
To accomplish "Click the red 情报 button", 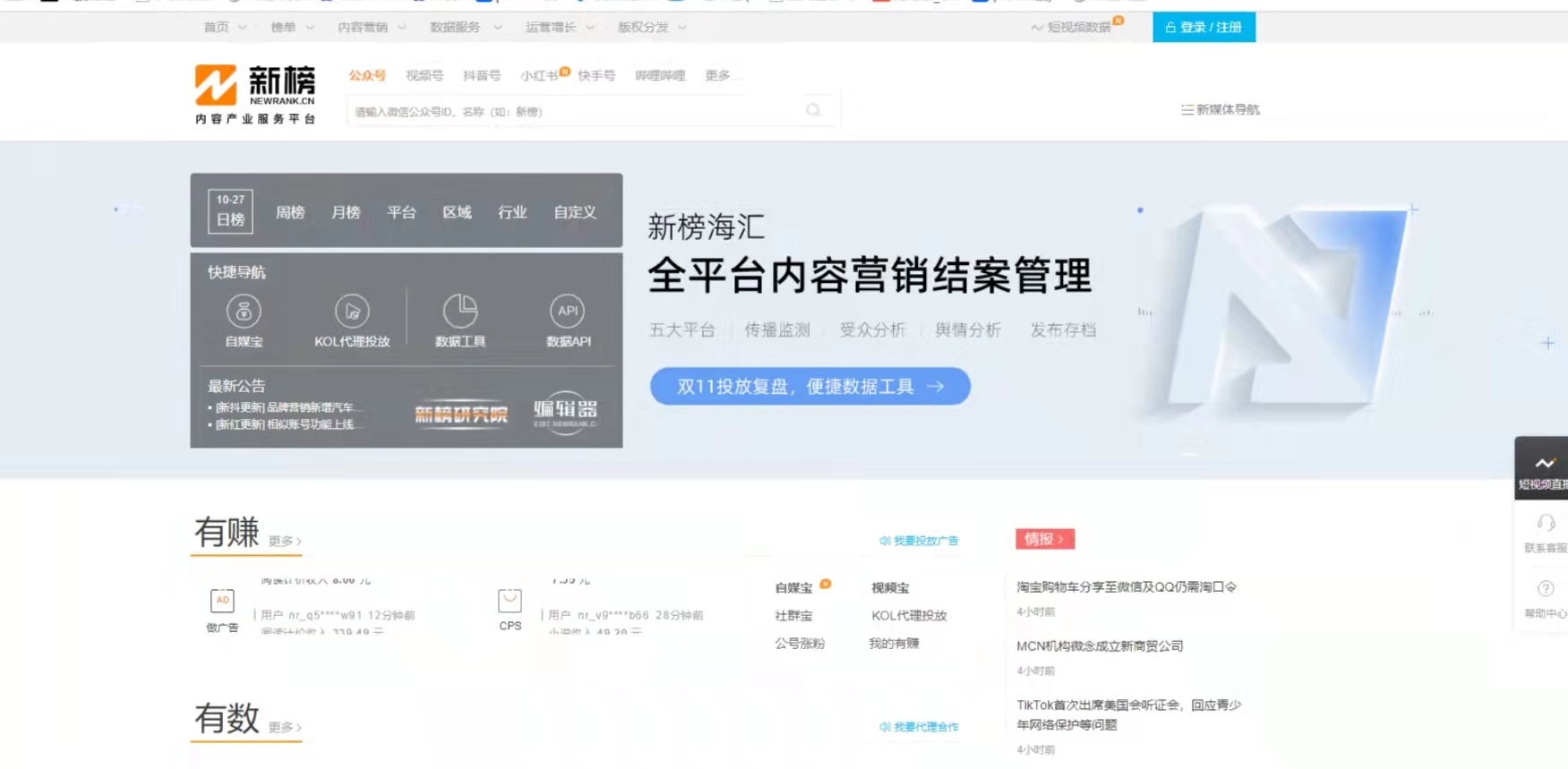I will 1045,539.
